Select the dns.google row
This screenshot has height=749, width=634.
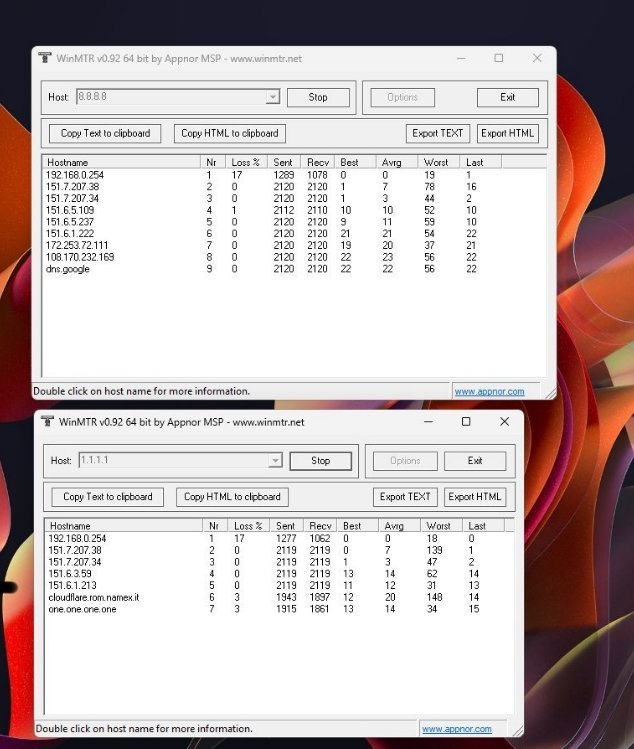pyautogui.click(x=68, y=269)
